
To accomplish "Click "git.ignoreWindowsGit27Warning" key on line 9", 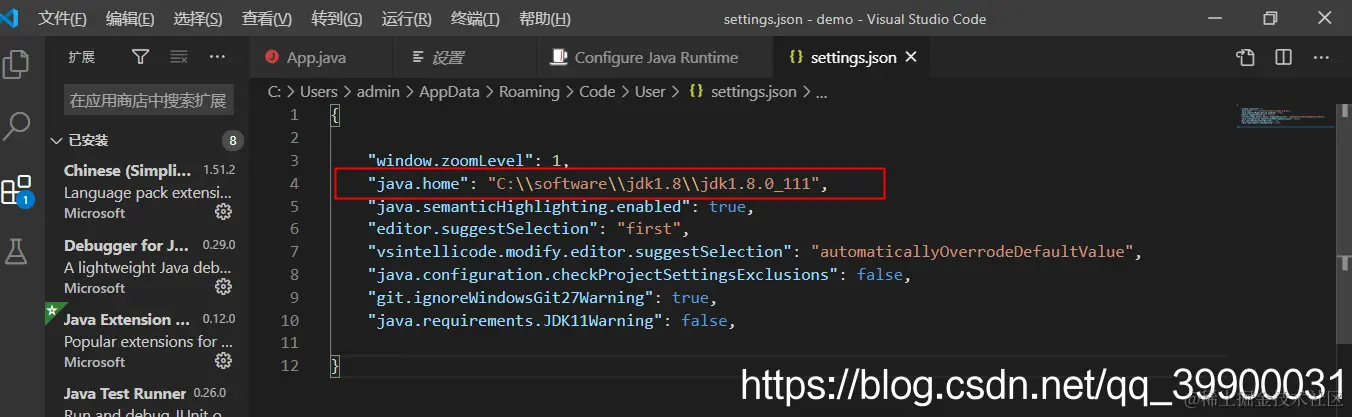I will pos(511,298).
